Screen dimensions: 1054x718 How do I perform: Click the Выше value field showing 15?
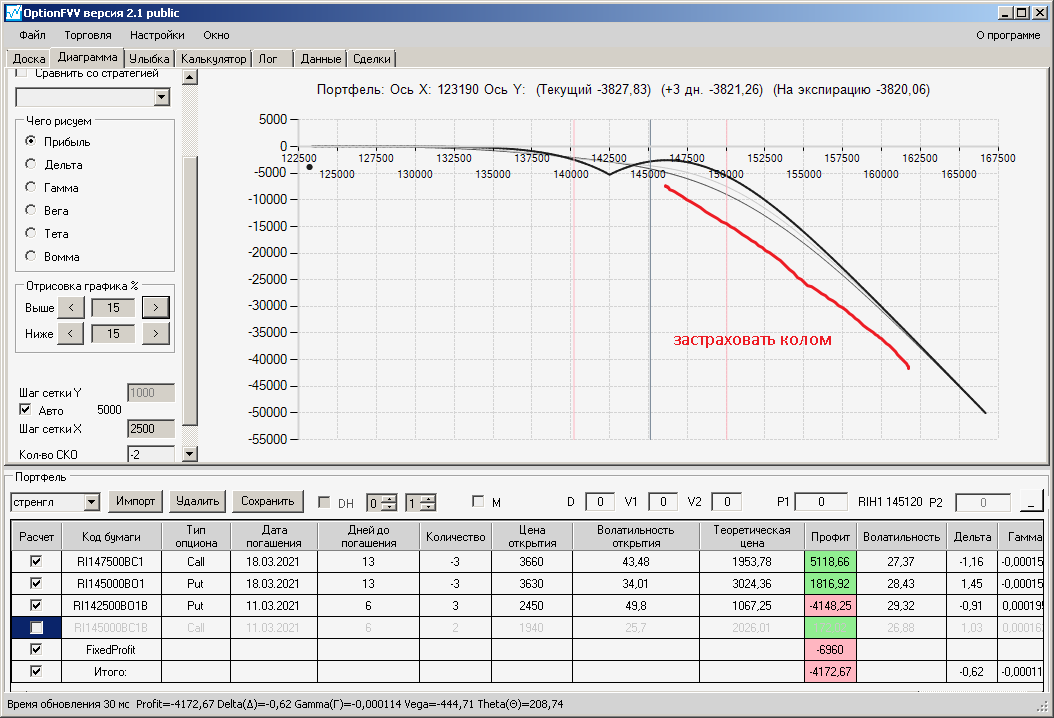(113, 307)
